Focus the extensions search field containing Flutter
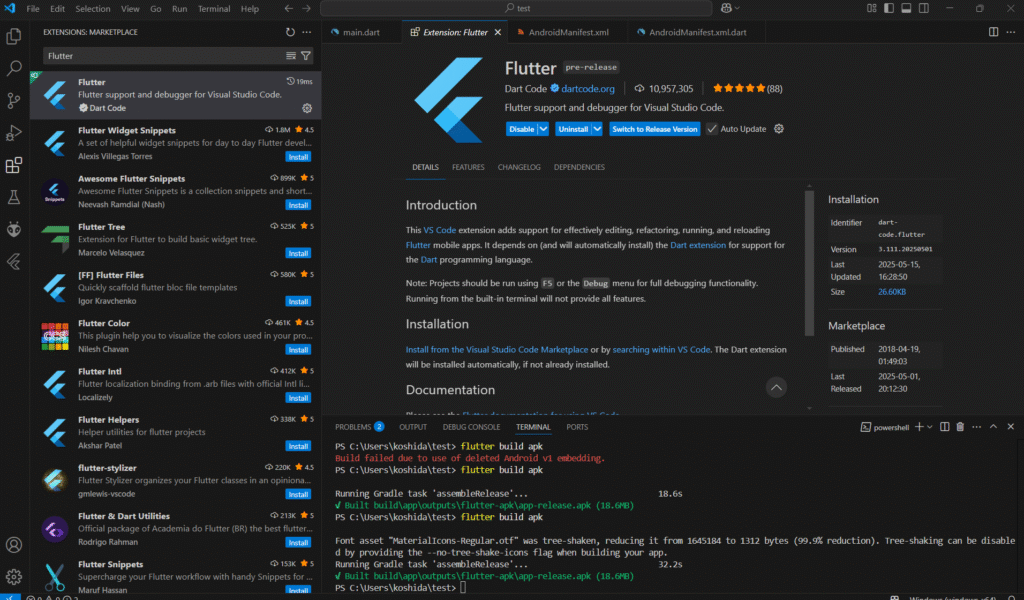Viewport: 1024px width, 600px height. pyautogui.click(x=163, y=56)
